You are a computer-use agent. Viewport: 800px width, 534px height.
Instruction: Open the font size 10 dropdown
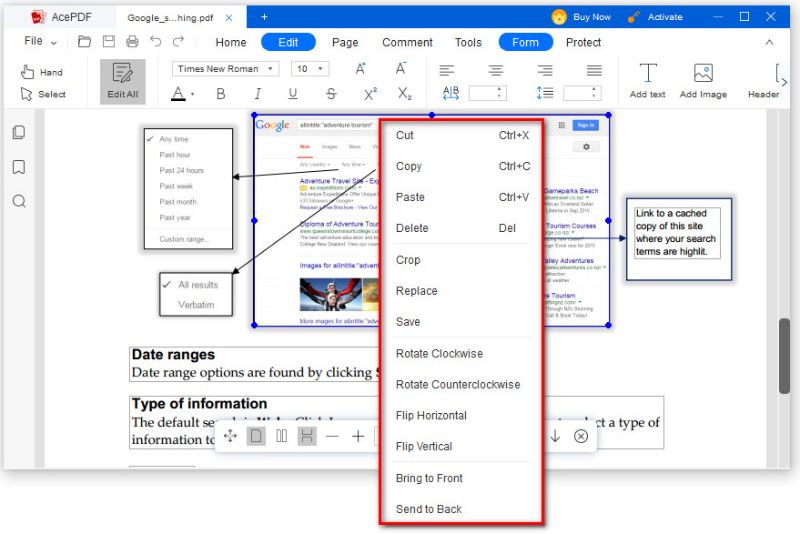click(x=310, y=69)
